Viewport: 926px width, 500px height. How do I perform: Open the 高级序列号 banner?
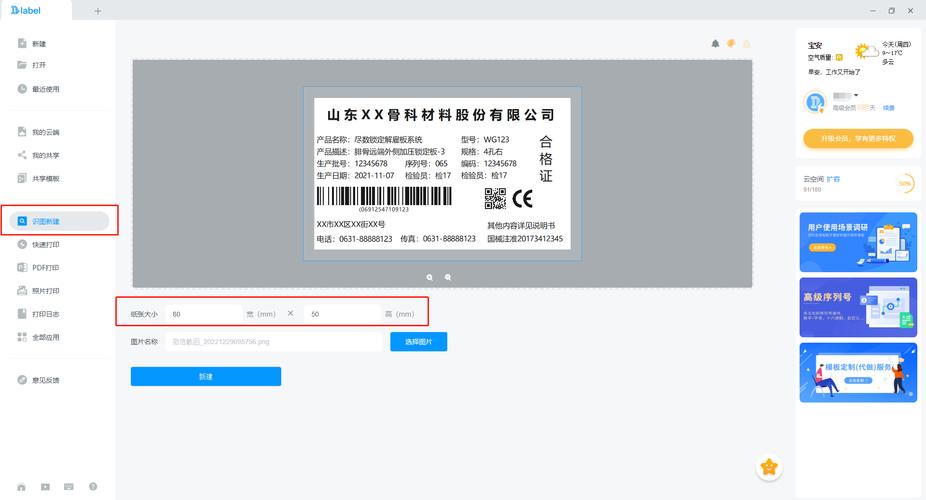[858, 308]
